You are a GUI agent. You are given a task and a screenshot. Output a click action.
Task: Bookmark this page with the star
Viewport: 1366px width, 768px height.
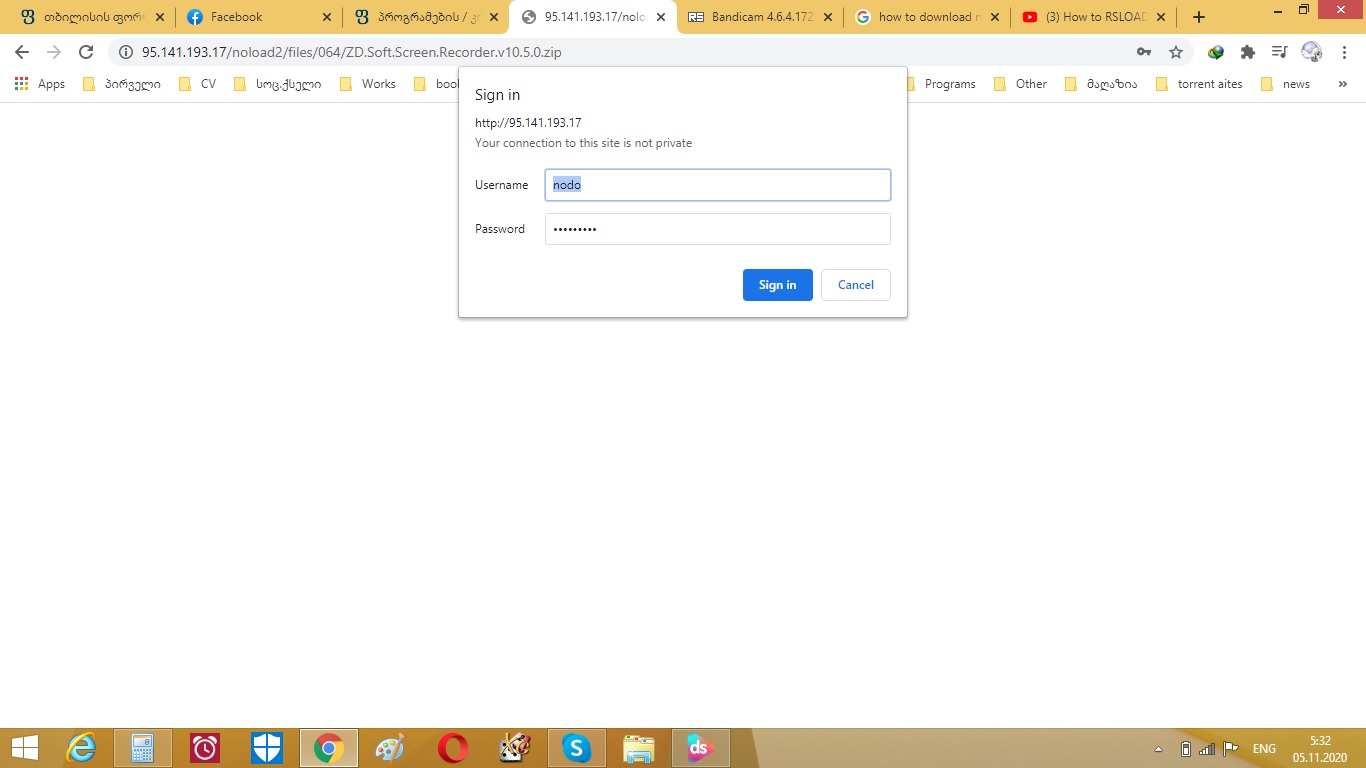1176,52
